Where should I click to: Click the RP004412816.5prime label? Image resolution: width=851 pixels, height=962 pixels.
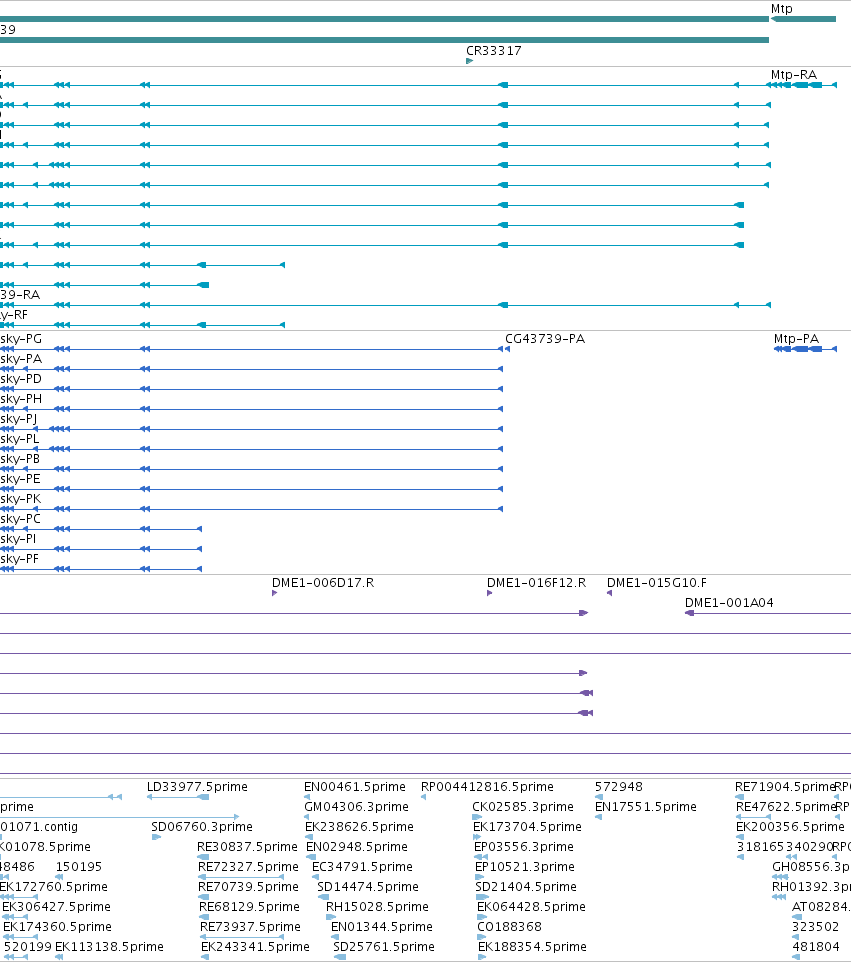487,787
